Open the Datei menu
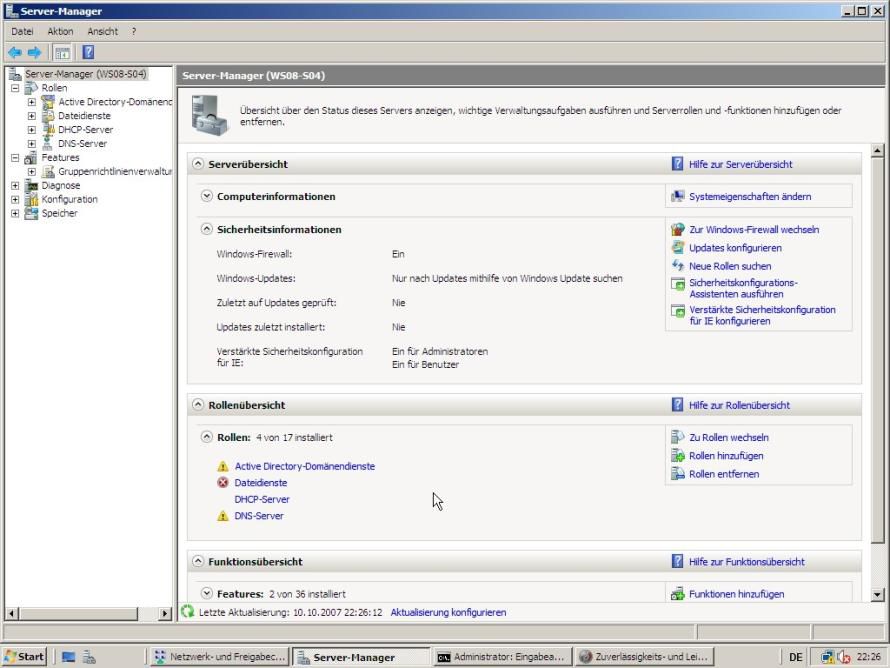This screenshot has height=668, width=890. 22,31
